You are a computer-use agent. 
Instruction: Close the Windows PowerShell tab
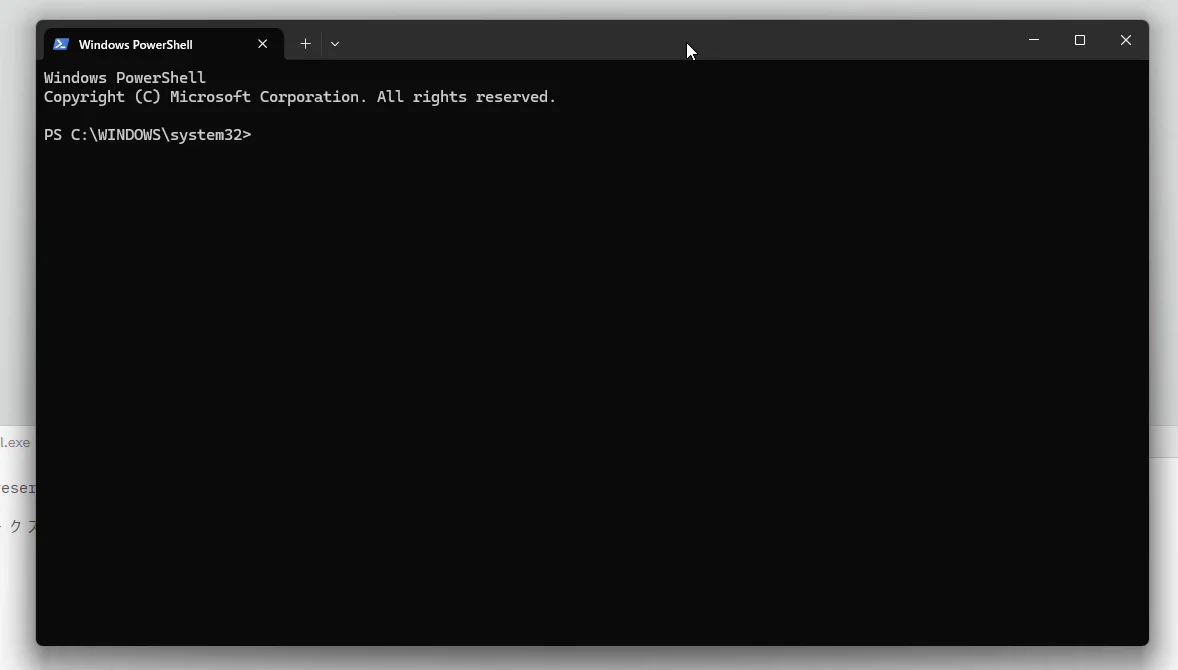tap(262, 44)
